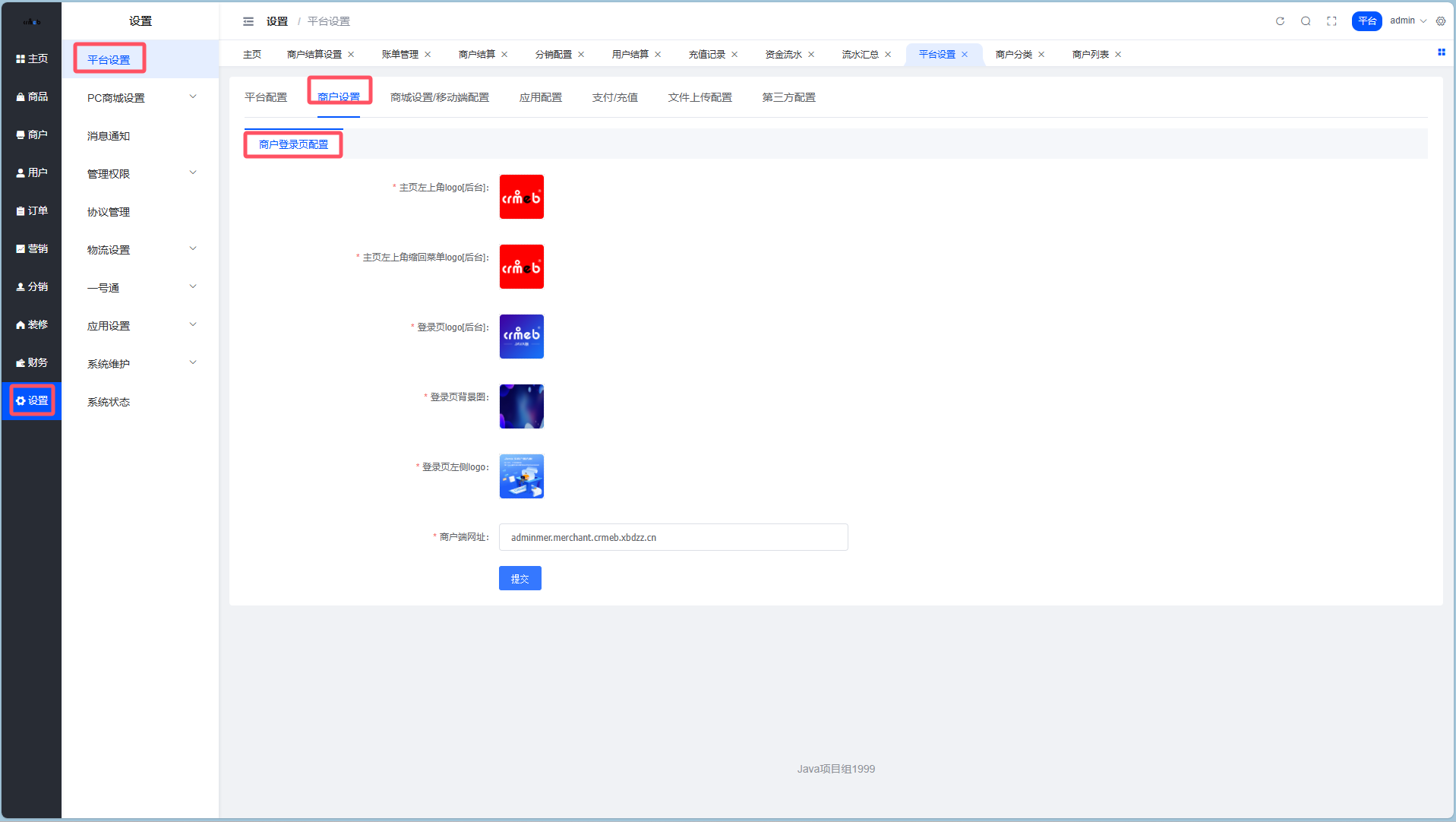Open 财务 in the left navigation
The height and width of the screenshot is (822, 1456).
[32, 362]
